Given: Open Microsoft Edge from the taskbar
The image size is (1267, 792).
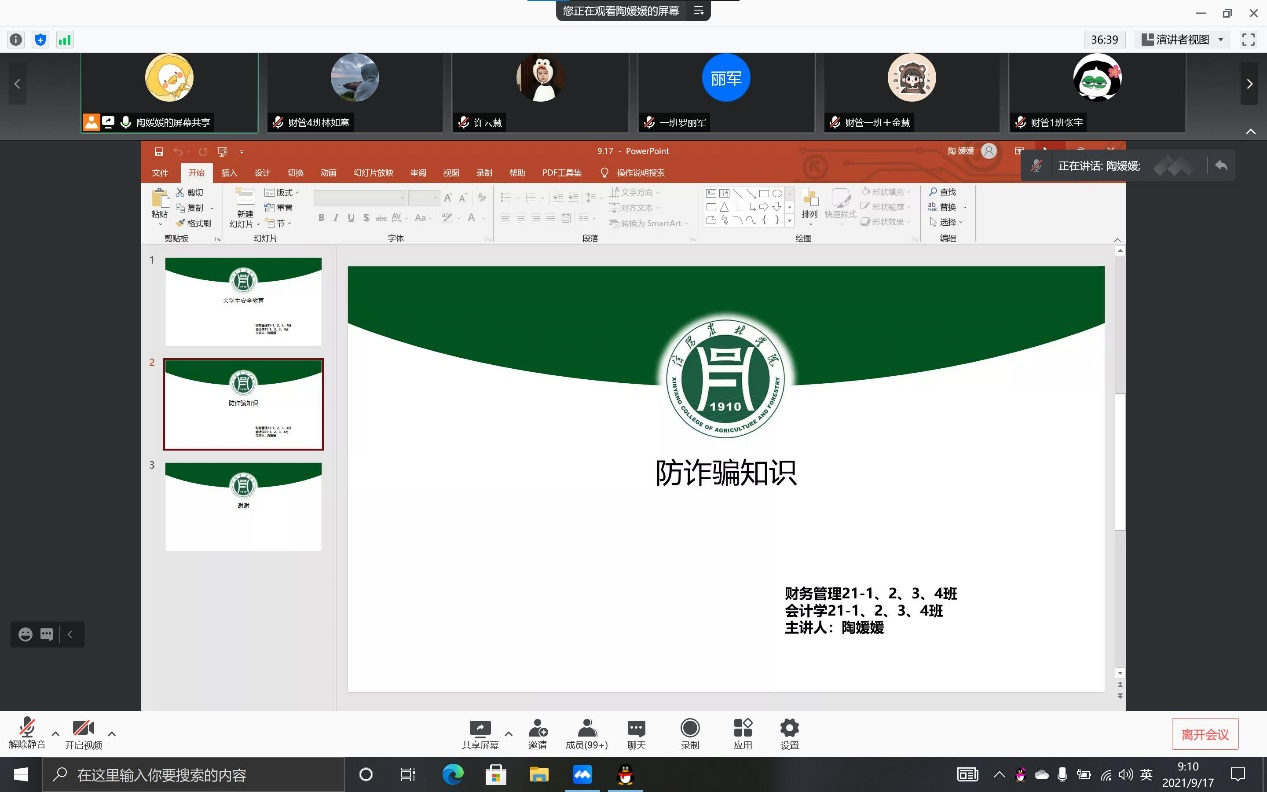Looking at the screenshot, I should pyautogui.click(x=453, y=774).
